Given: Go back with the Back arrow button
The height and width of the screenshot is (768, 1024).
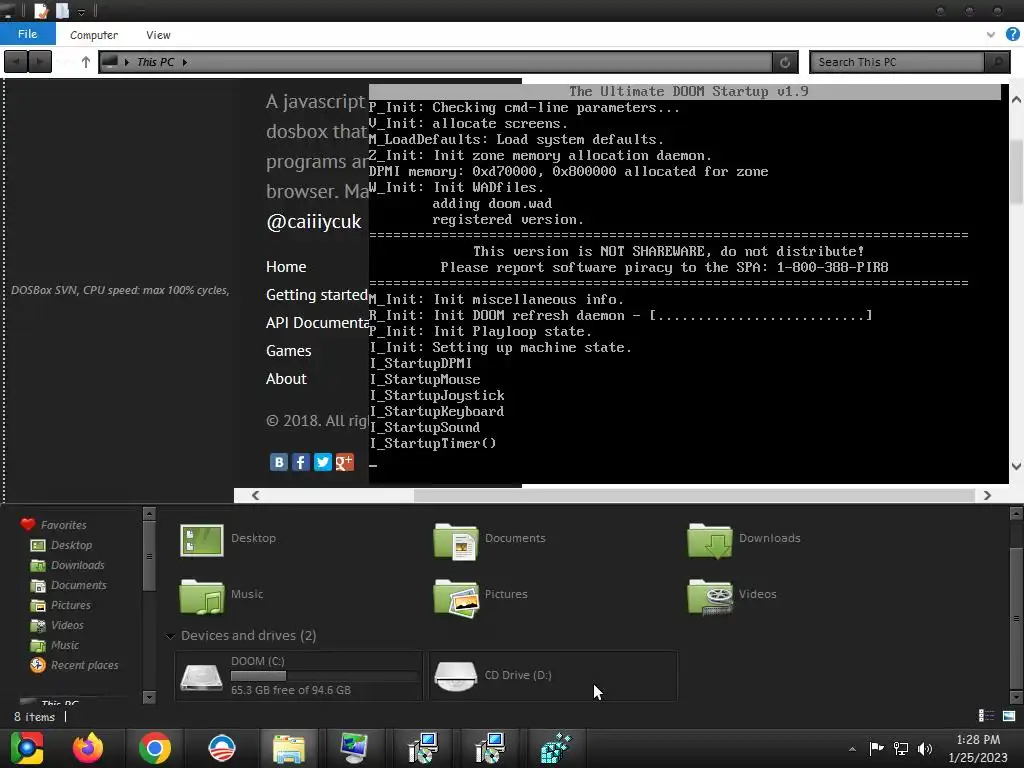Looking at the screenshot, I should [x=16, y=62].
